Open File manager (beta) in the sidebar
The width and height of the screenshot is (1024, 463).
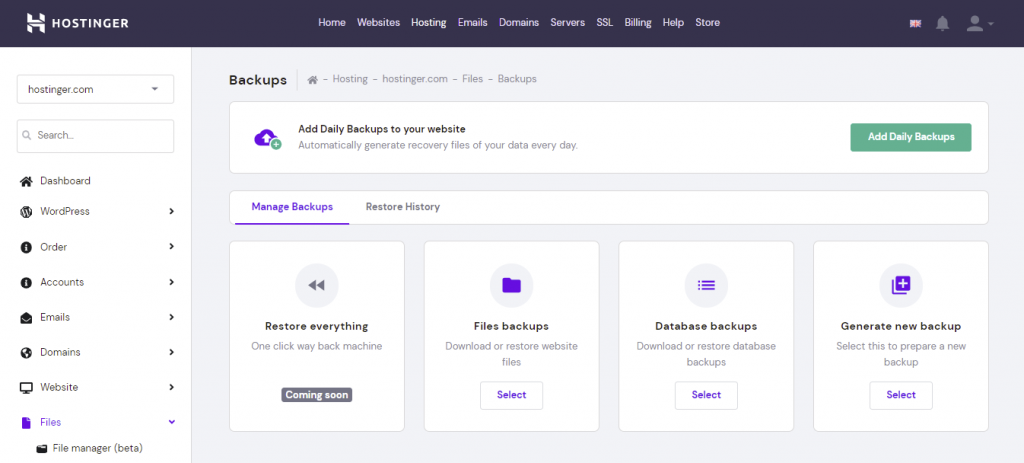[97, 449]
